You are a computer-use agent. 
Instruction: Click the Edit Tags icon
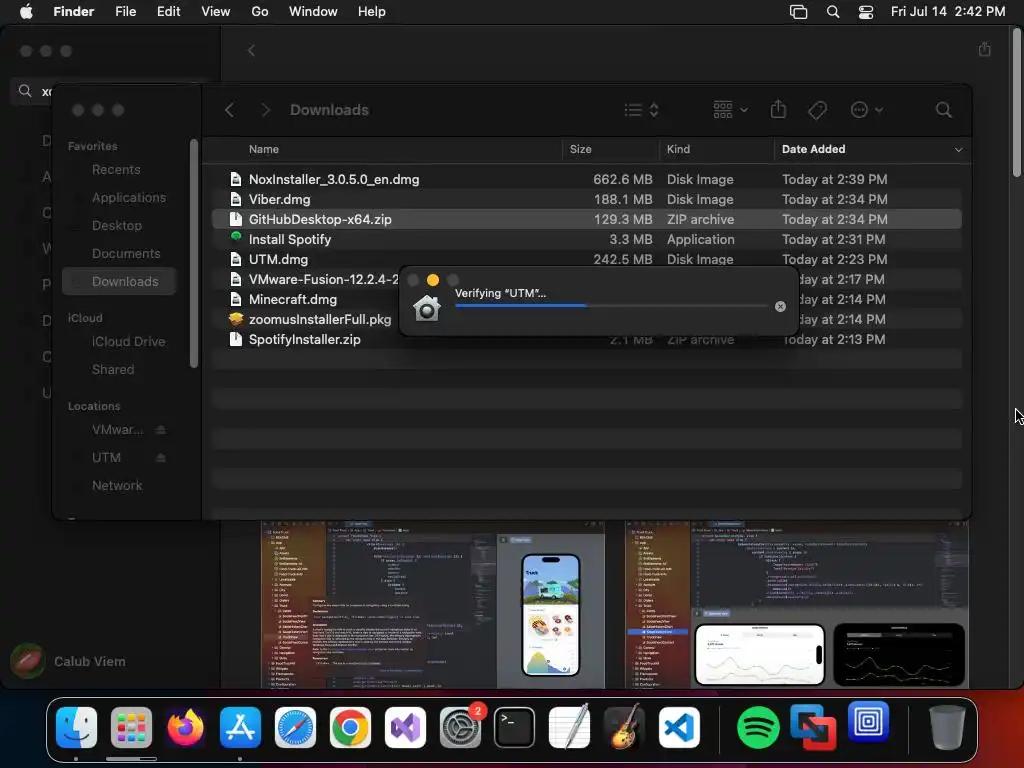[x=817, y=110]
